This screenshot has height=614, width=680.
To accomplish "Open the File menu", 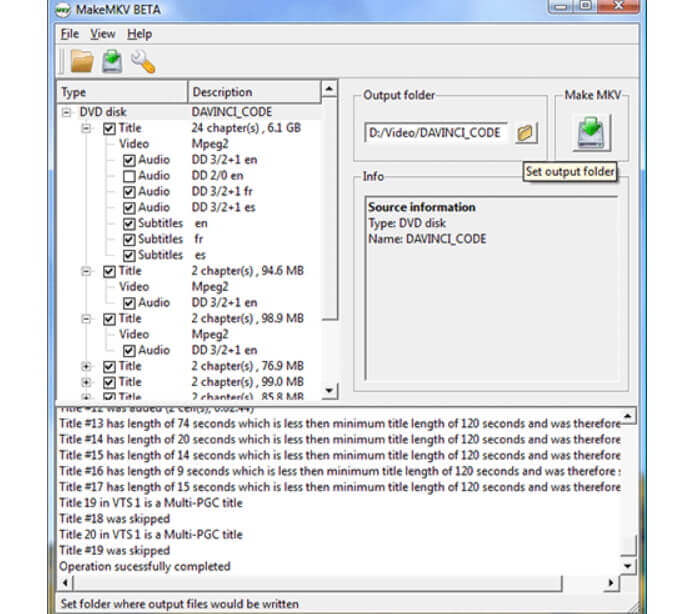I will coord(69,34).
